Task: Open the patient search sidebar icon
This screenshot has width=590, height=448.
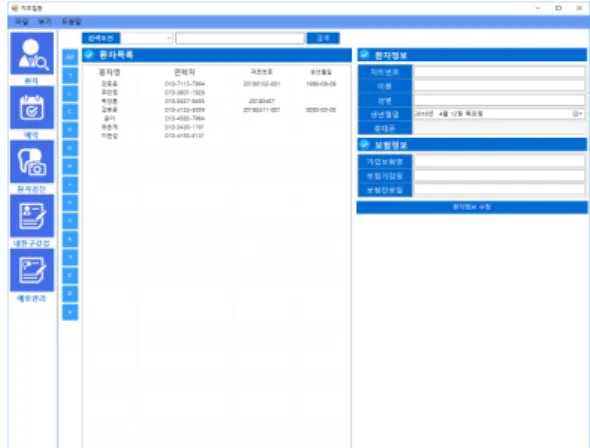Action: (32, 53)
